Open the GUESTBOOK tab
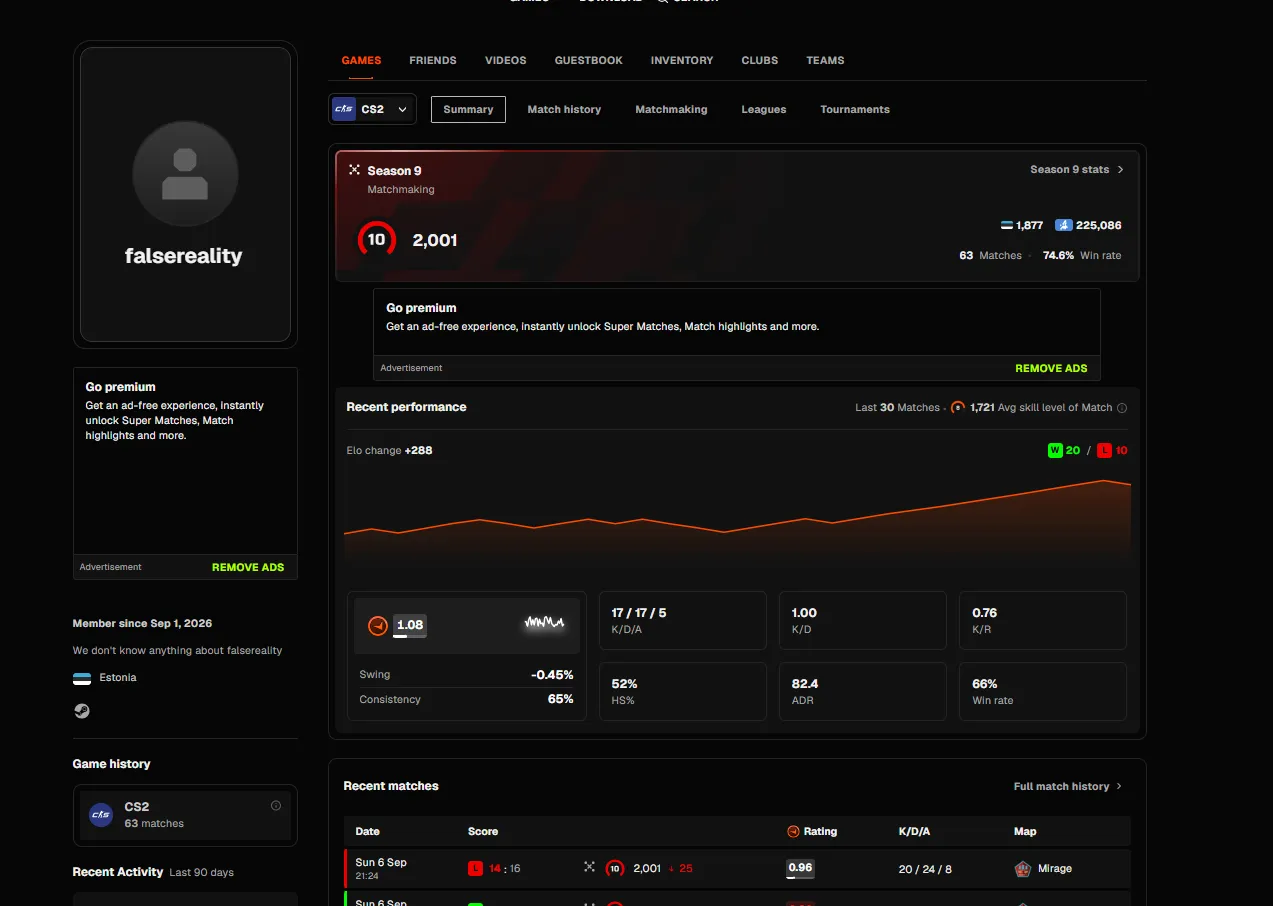The image size is (1273, 906). pos(589,61)
